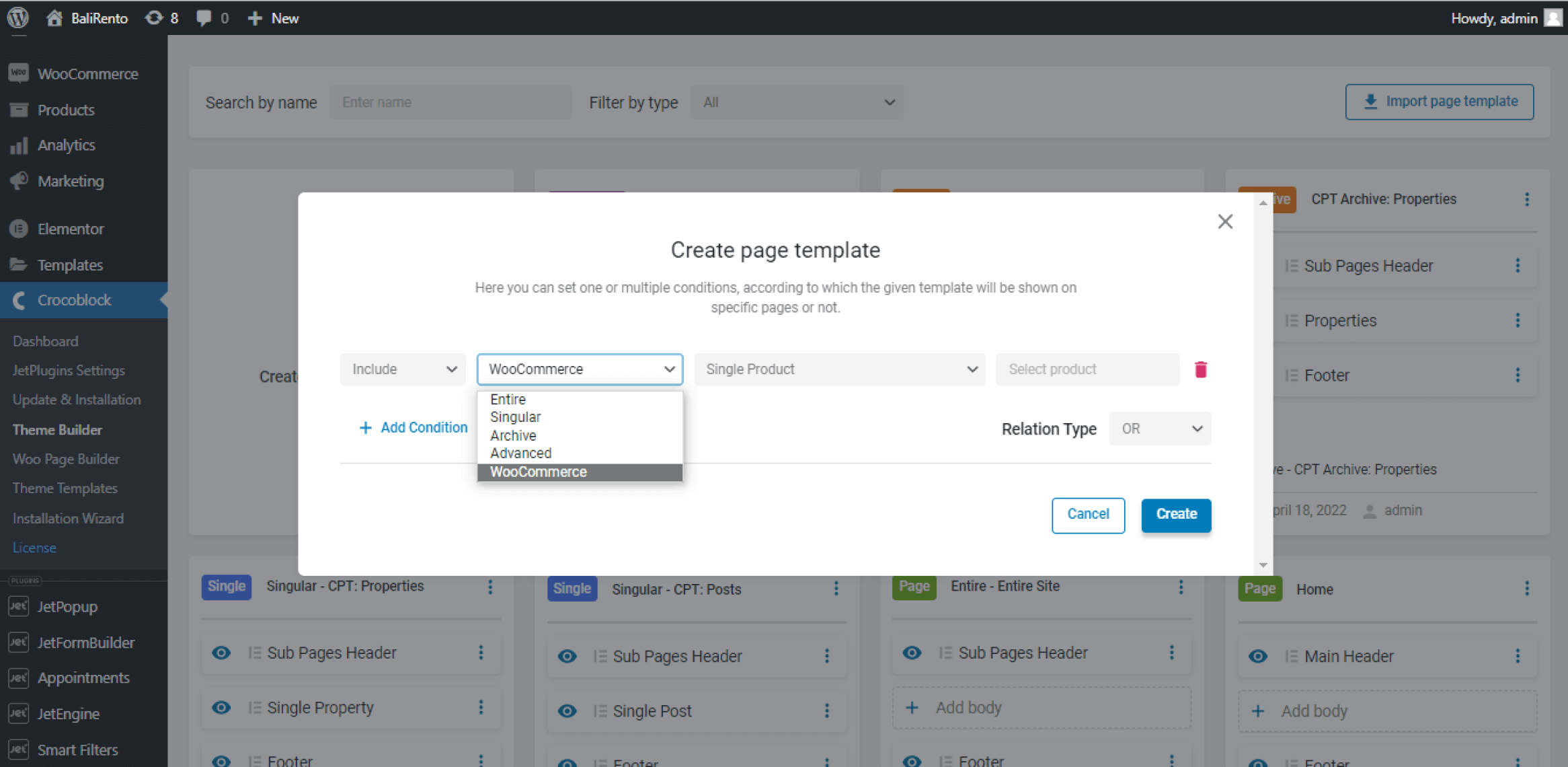Click the JetFormBuilder sidebar icon

click(18, 643)
